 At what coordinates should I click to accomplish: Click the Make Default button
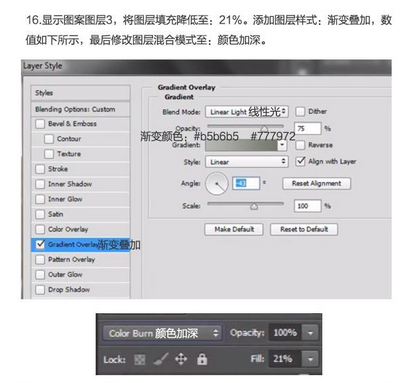[234, 229]
